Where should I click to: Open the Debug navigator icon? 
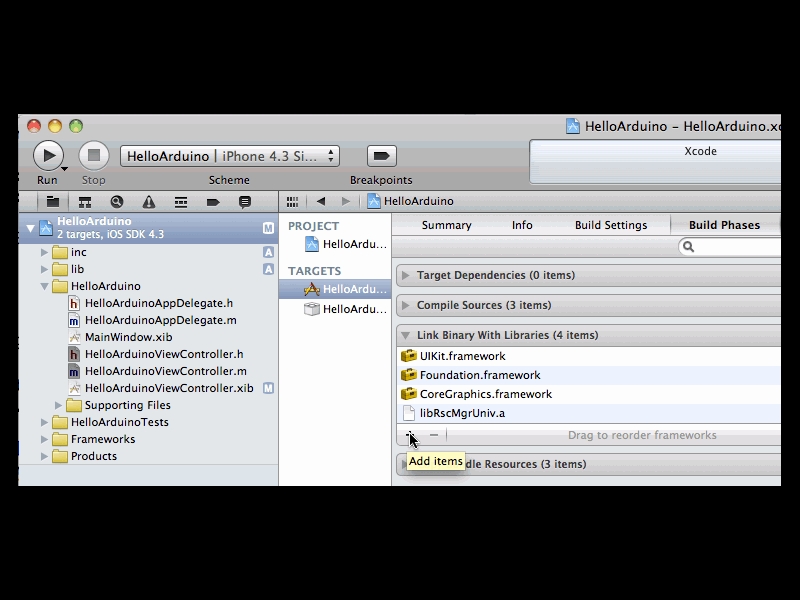pos(181,202)
